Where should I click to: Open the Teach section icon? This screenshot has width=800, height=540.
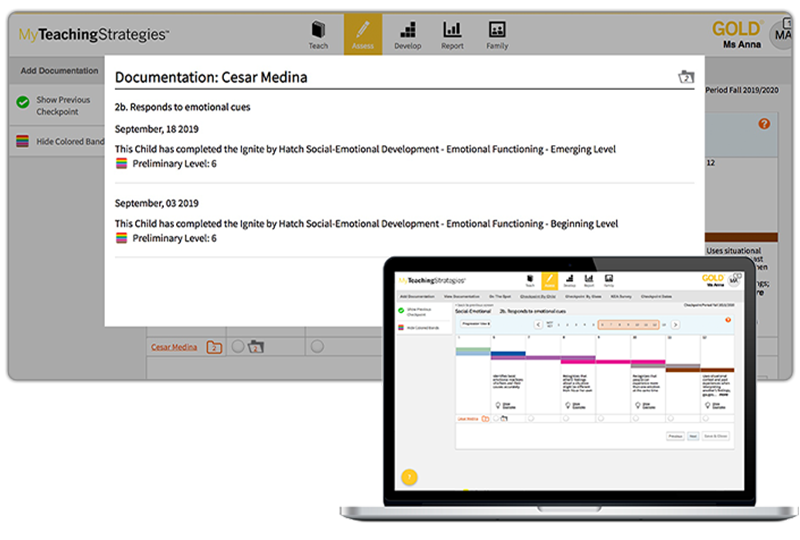coord(318,35)
